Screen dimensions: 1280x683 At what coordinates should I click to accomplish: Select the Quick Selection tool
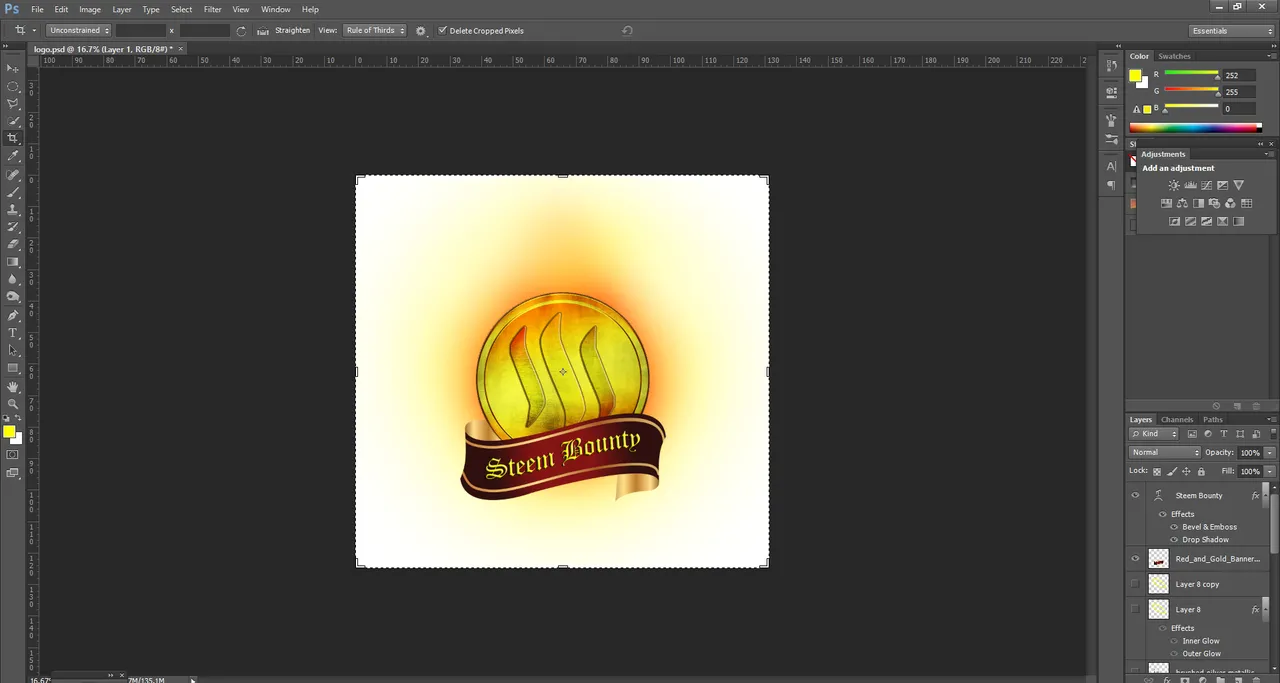(13, 121)
